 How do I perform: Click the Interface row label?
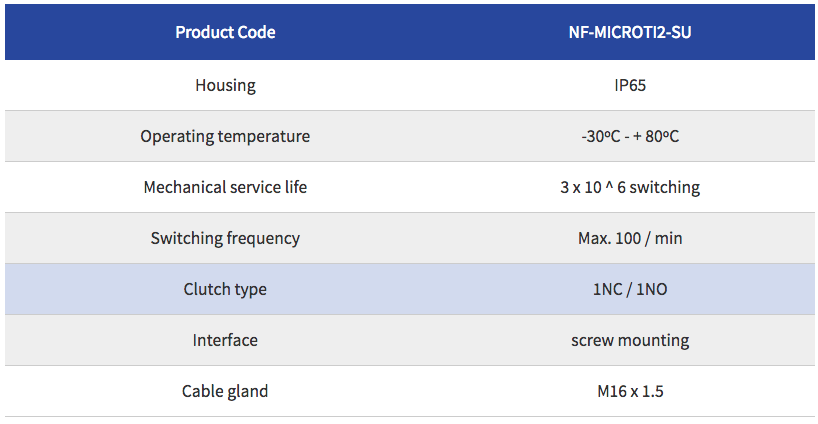tap(225, 341)
